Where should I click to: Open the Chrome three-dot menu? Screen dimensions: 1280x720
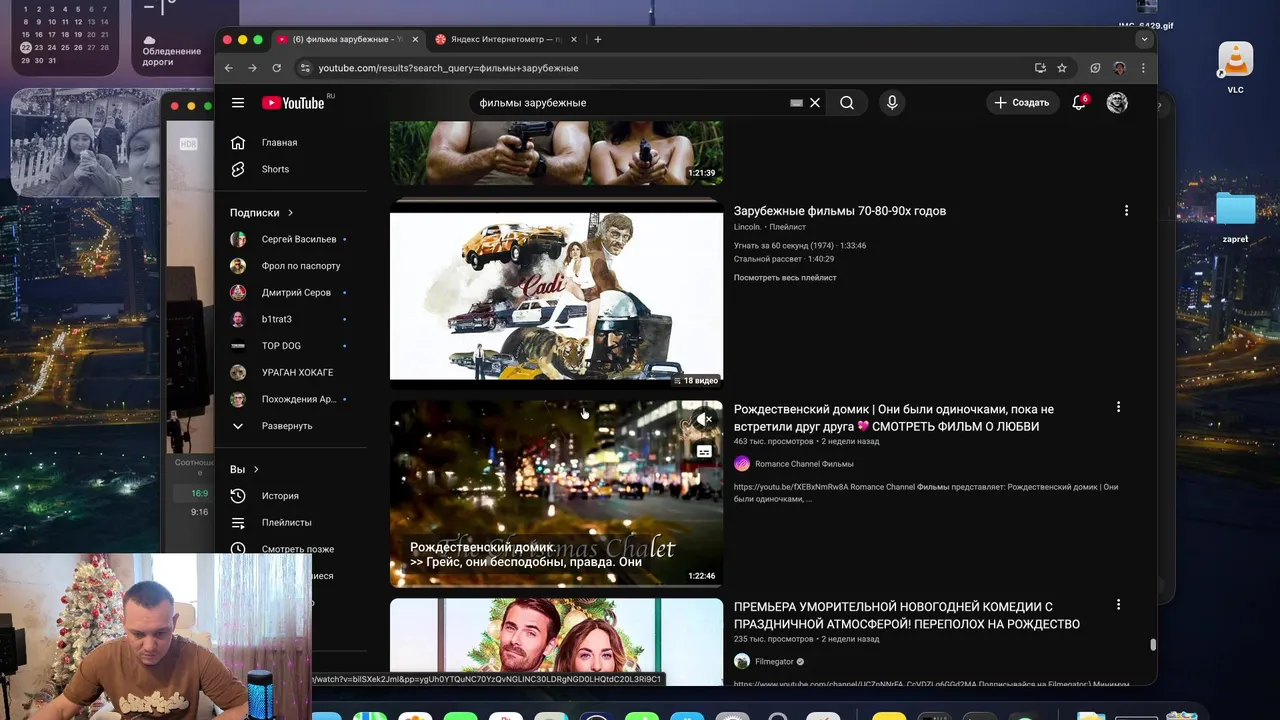tap(1143, 68)
